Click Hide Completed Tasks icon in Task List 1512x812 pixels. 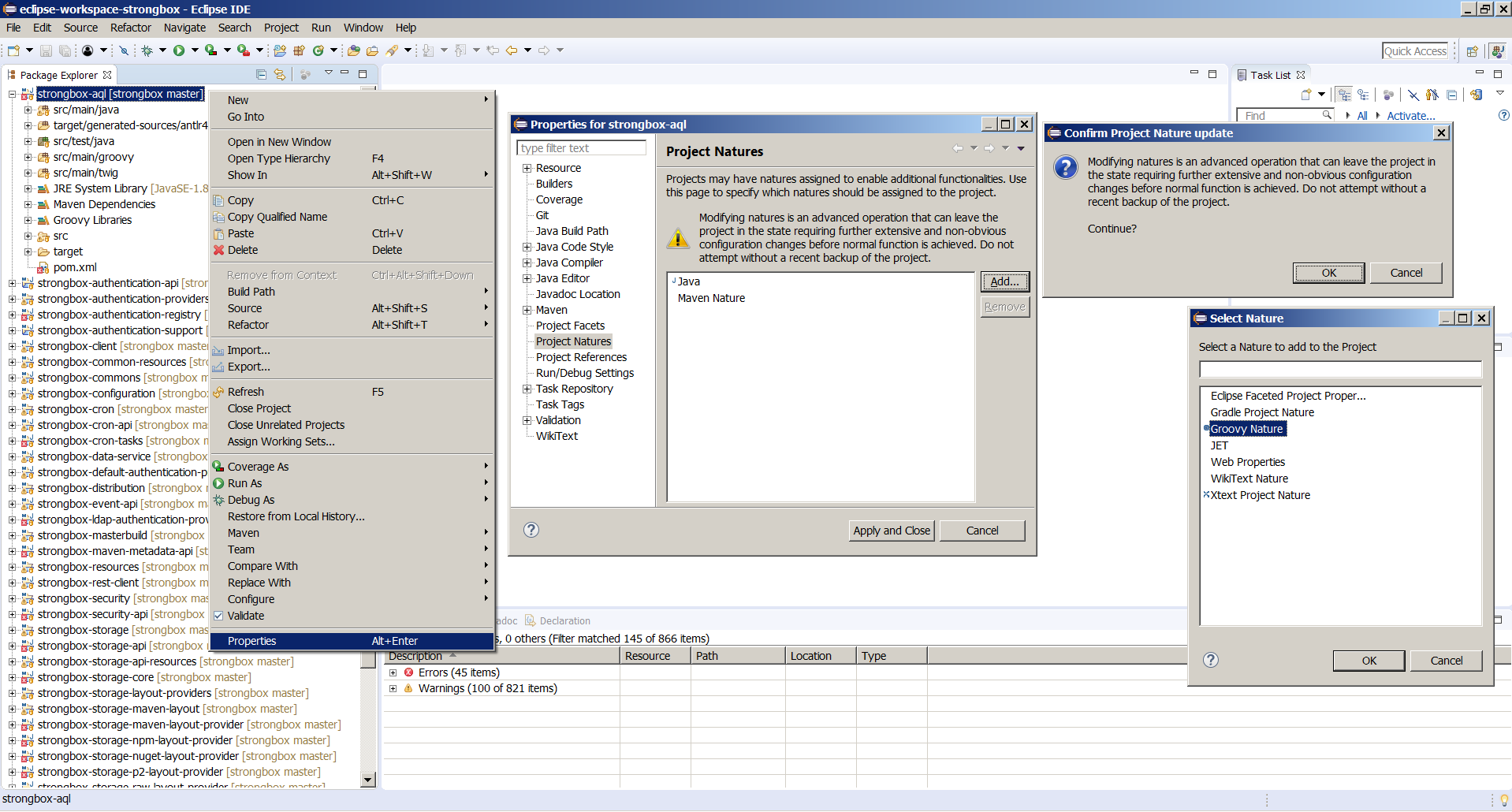click(1413, 95)
